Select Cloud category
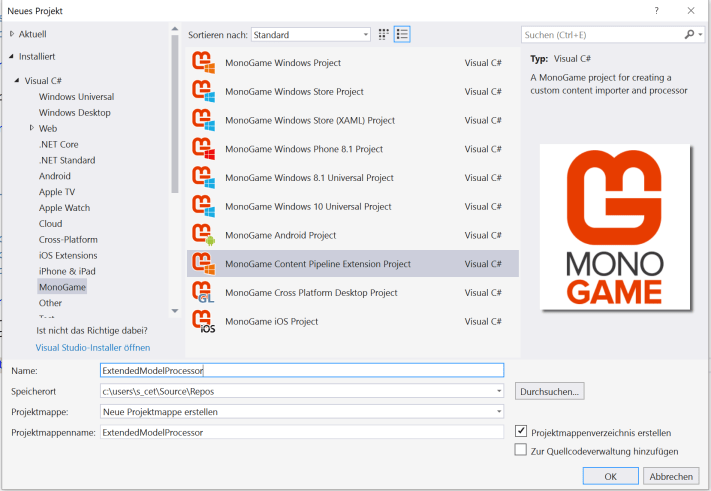Image resolution: width=711 pixels, height=491 pixels. (50, 224)
